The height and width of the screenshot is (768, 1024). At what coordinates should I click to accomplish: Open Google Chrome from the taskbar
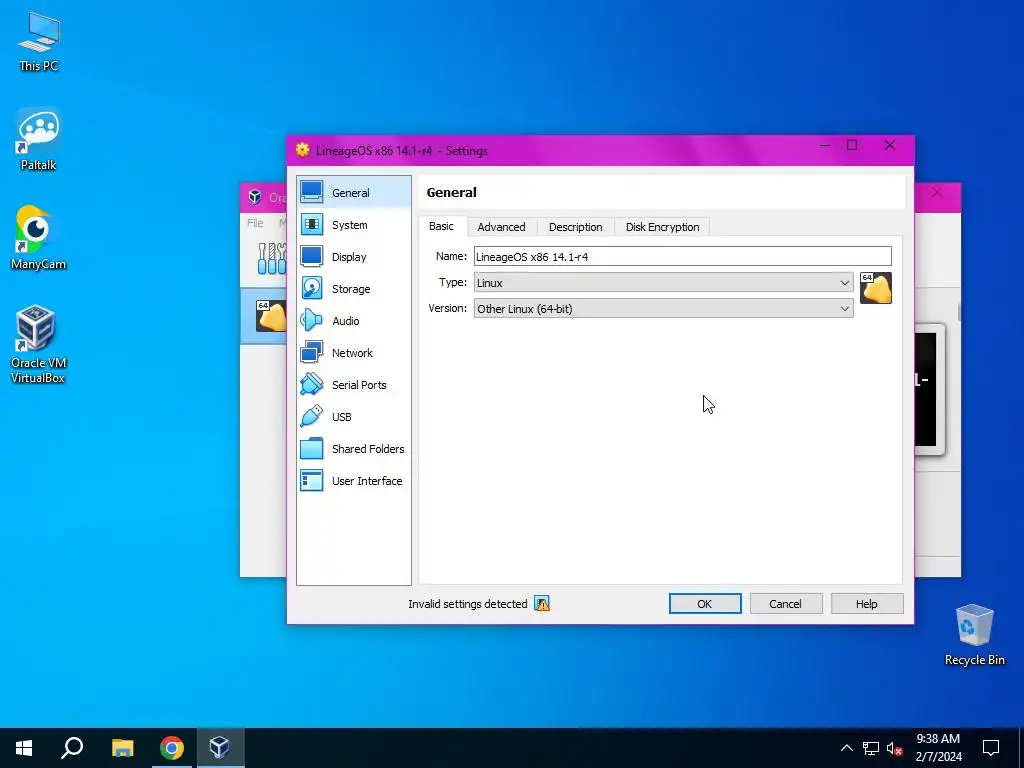[172, 748]
